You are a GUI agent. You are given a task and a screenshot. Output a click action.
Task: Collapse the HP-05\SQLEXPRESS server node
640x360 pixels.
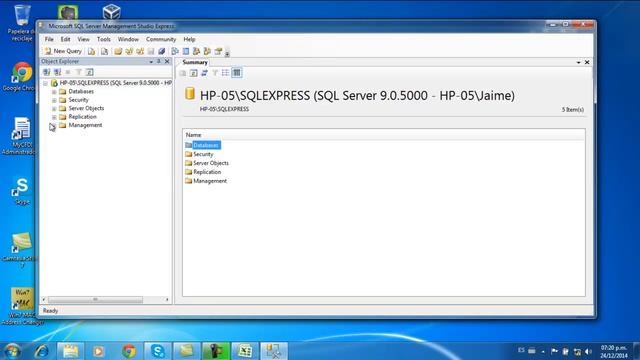click(45, 83)
